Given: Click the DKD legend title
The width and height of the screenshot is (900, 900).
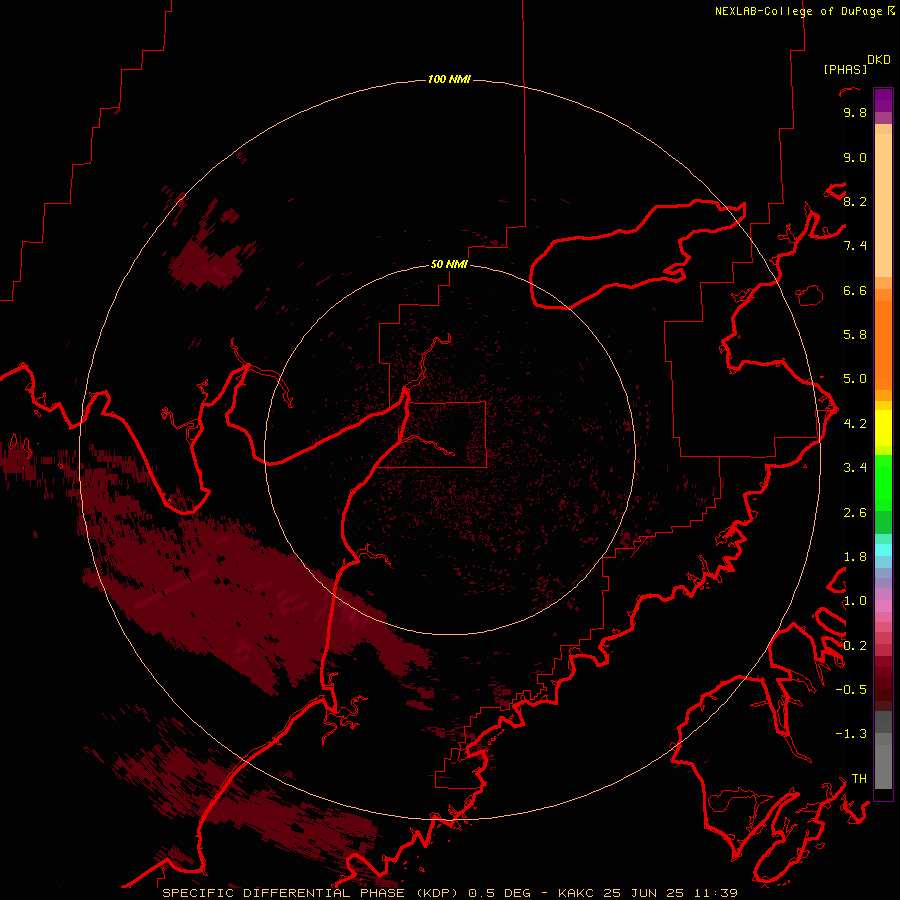Looking at the screenshot, I should tap(879, 60).
